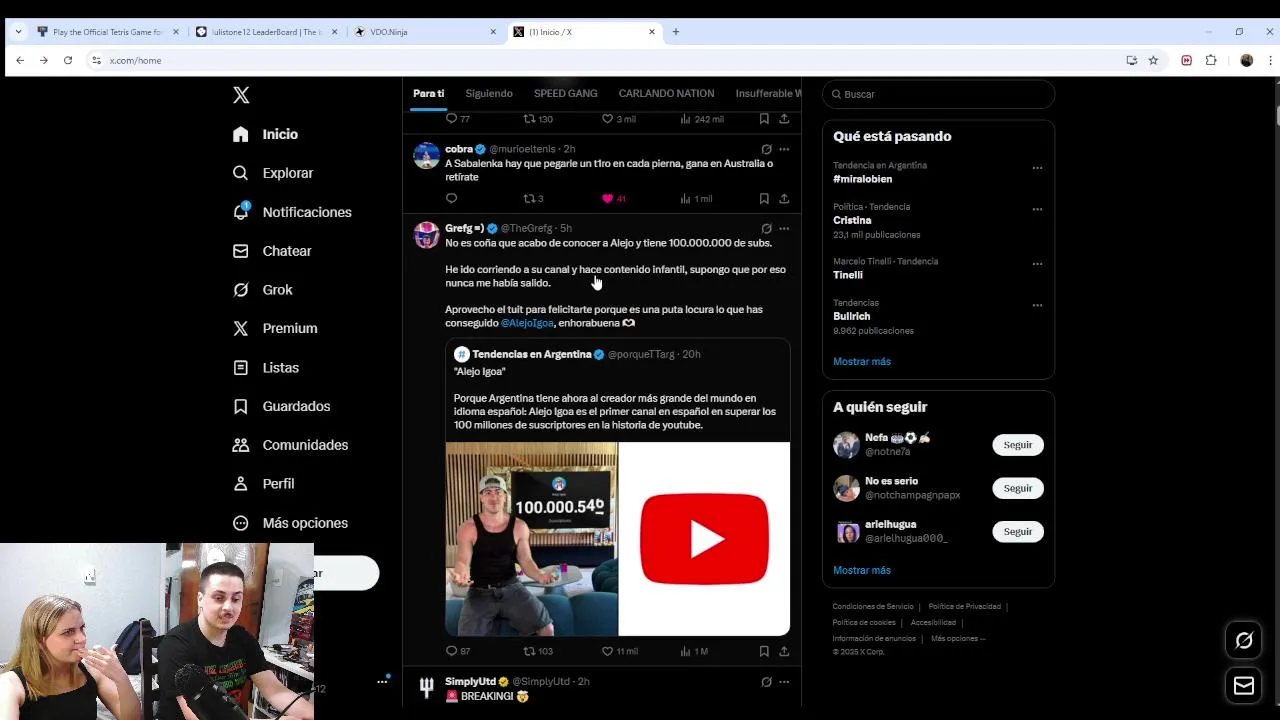View stats of cobra's post
This screenshot has height=720, width=1280.
(x=696, y=198)
